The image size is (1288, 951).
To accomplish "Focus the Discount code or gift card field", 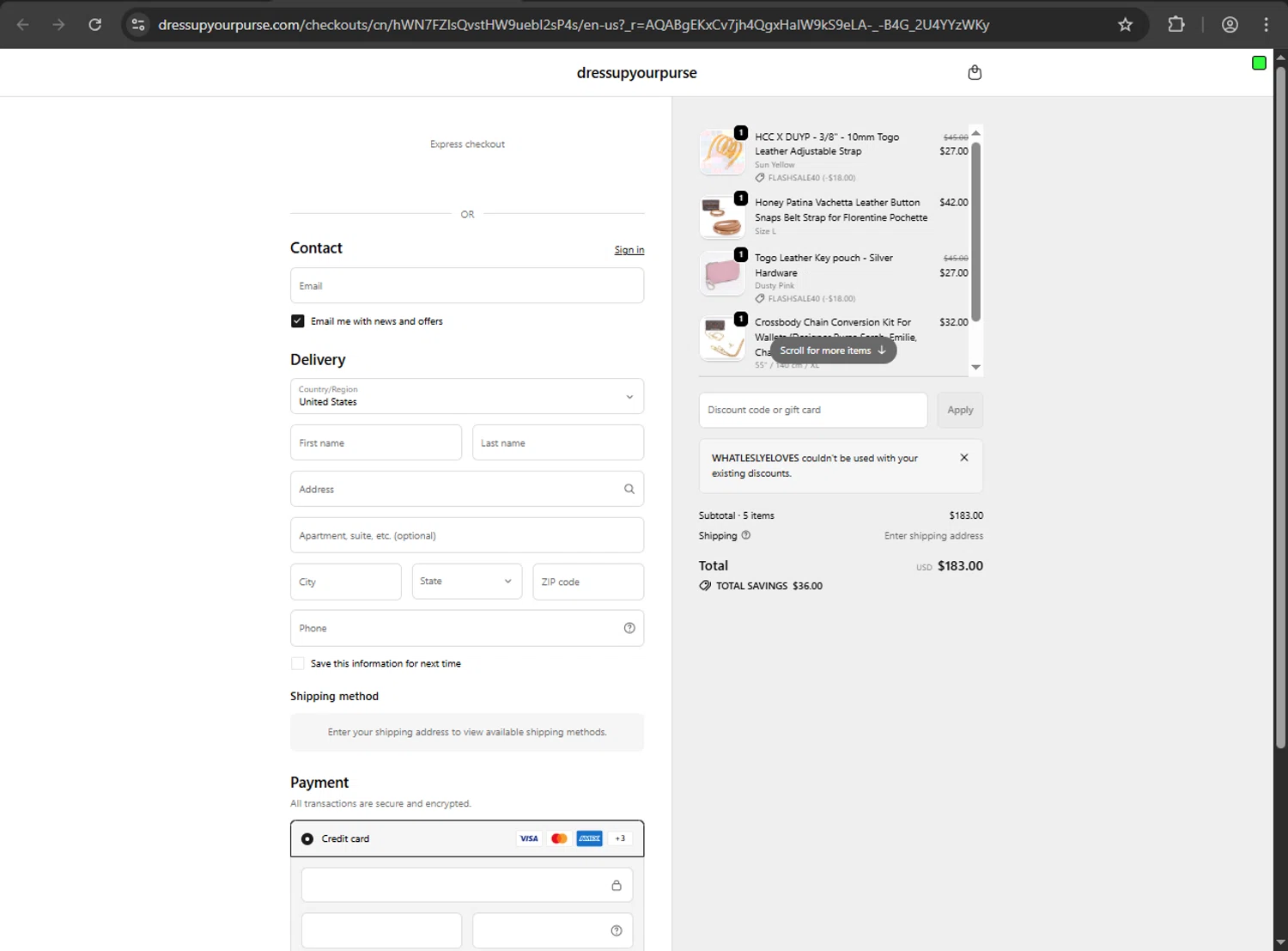I will [813, 410].
